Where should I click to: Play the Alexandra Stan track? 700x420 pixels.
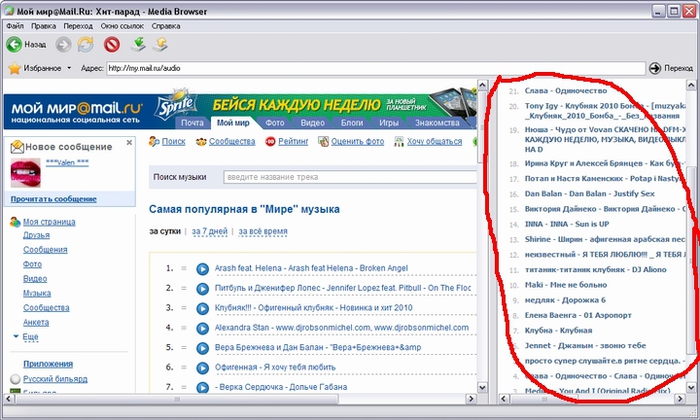202,328
